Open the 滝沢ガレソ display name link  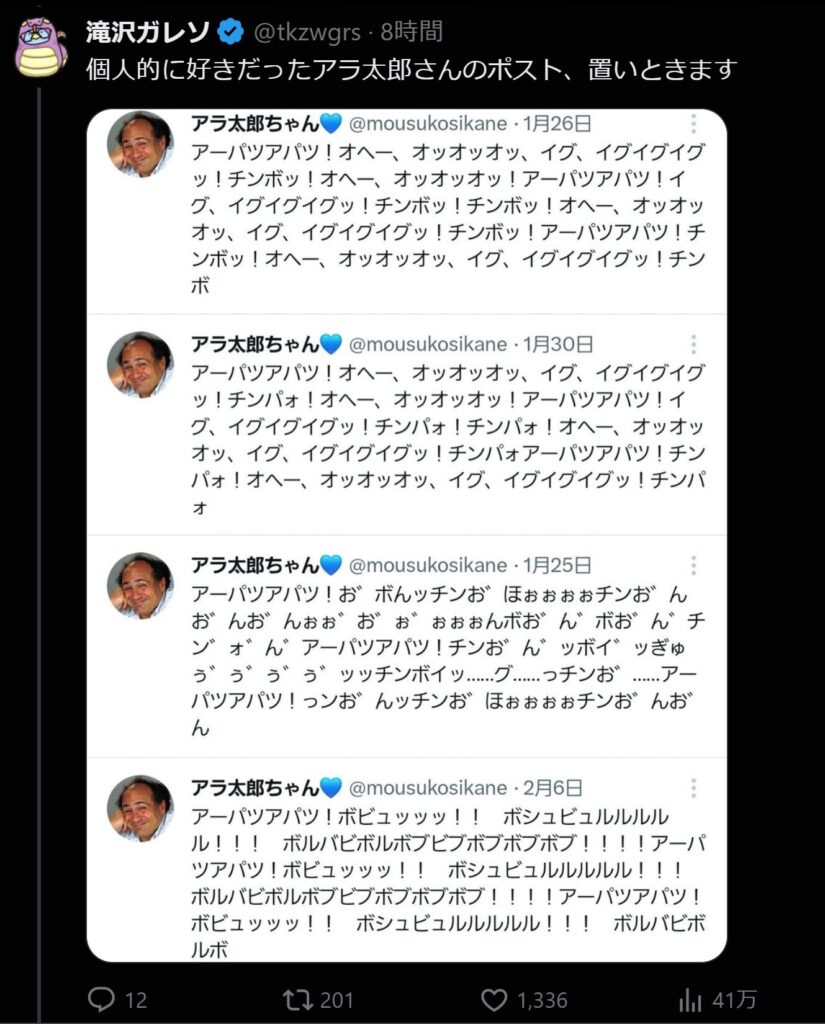pyautogui.click(x=148, y=31)
